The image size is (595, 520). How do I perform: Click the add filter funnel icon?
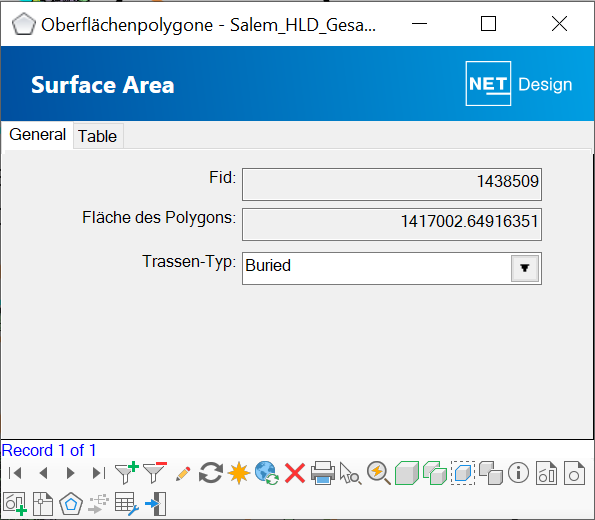126,473
